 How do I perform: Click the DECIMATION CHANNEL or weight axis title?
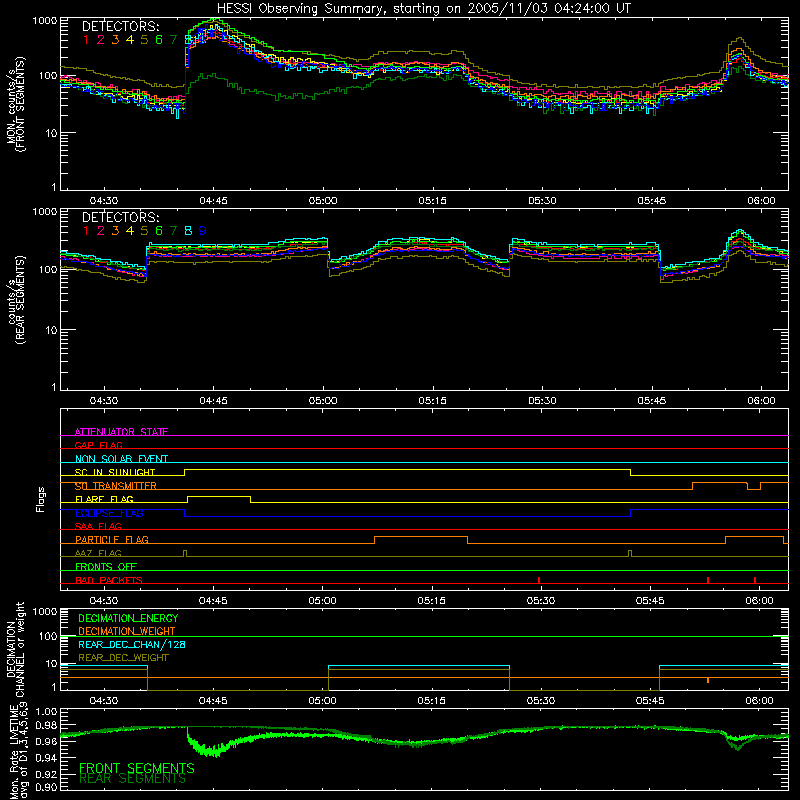click(x=15, y=649)
